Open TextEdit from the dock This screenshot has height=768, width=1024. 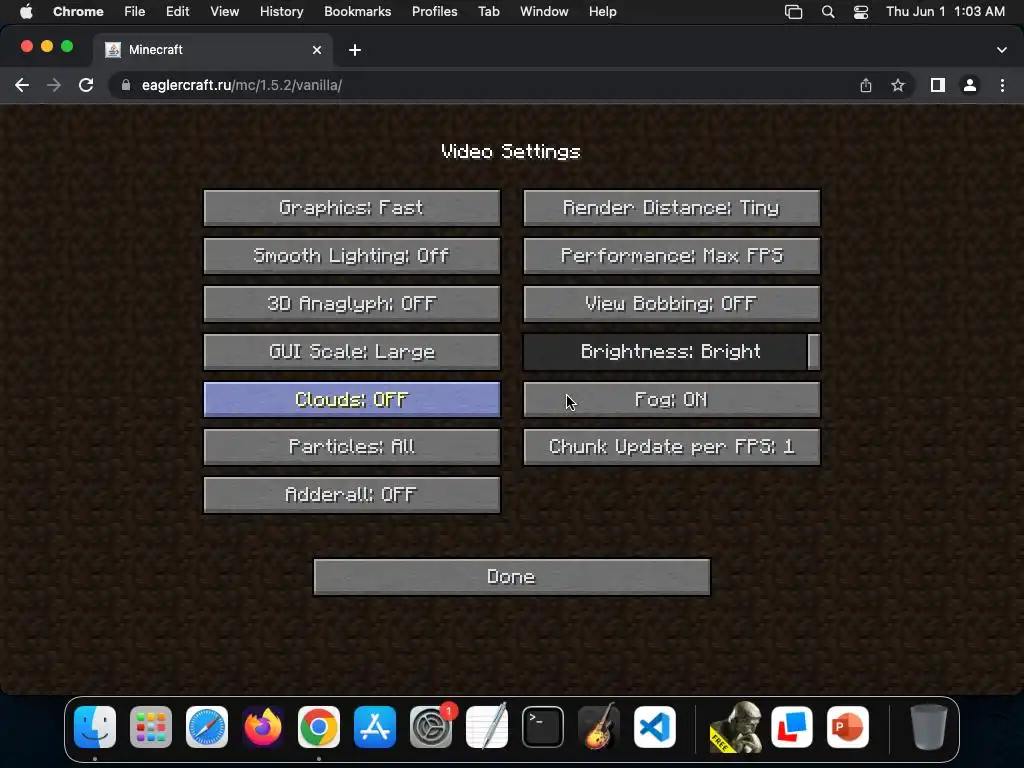coord(487,727)
